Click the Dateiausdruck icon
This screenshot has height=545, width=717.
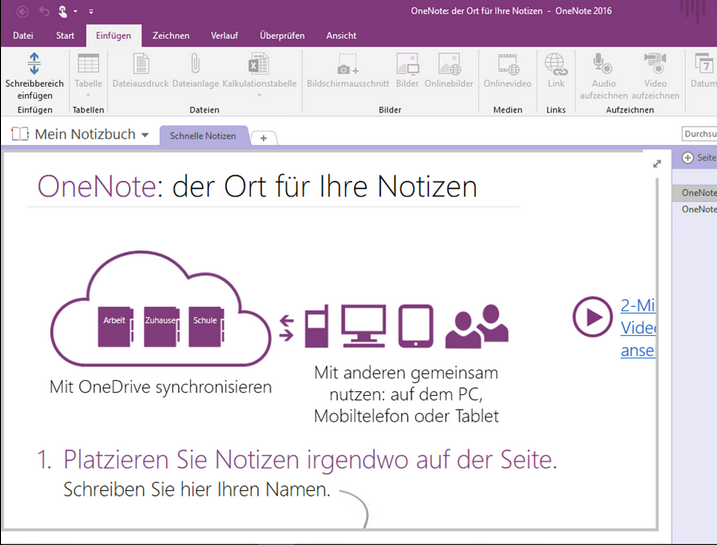click(141, 64)
